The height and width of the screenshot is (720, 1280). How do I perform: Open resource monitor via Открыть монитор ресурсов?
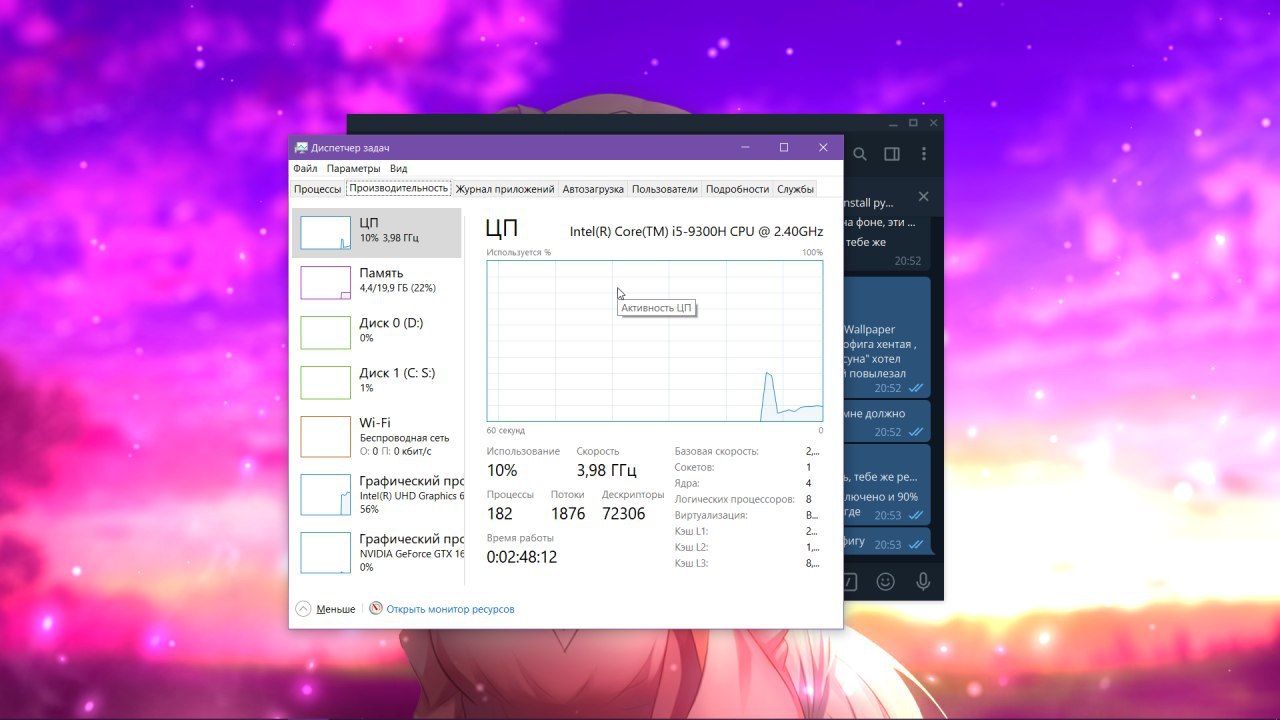point(450,609)
